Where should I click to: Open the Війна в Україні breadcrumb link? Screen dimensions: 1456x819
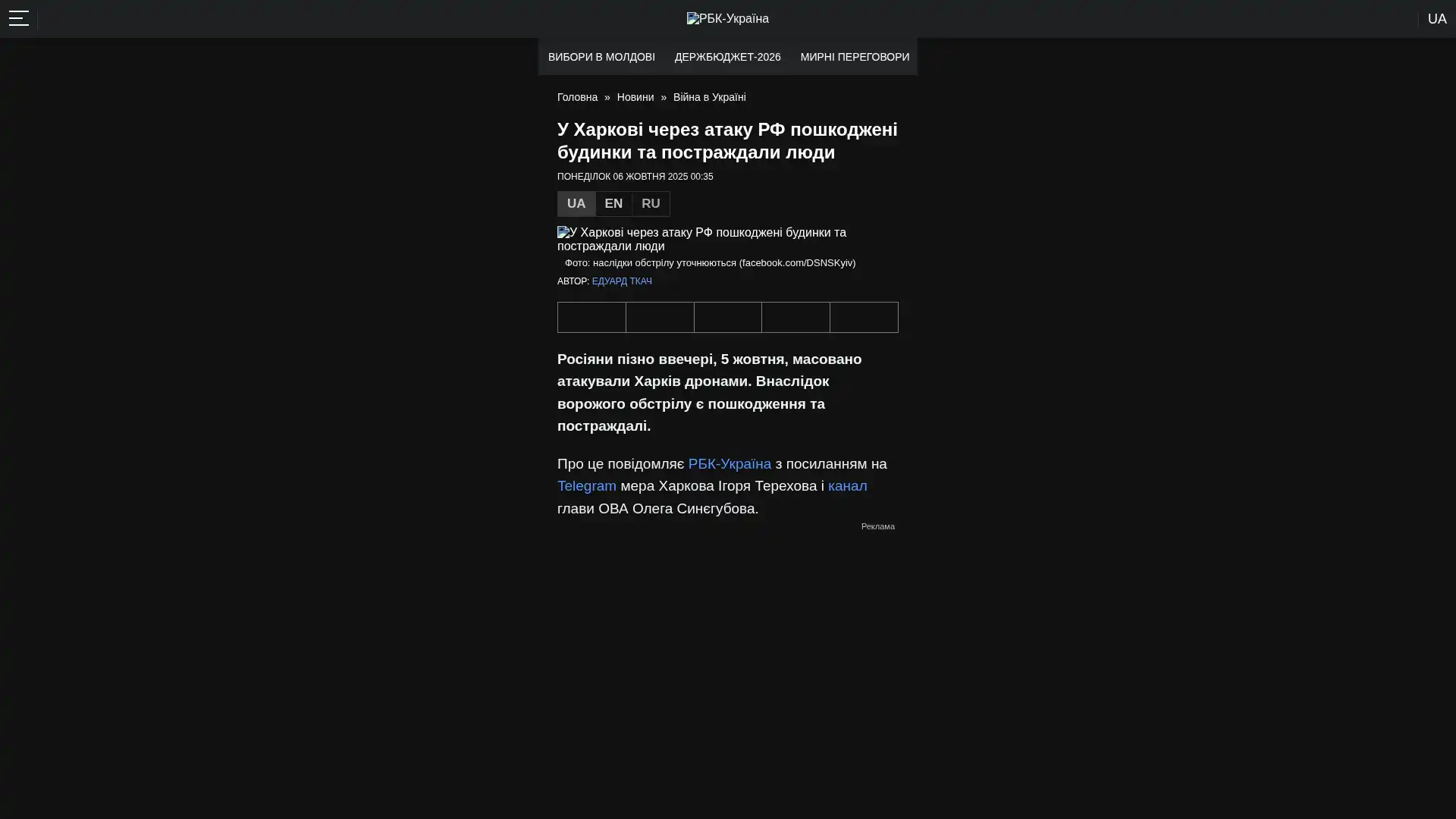[x=709, y=97]
